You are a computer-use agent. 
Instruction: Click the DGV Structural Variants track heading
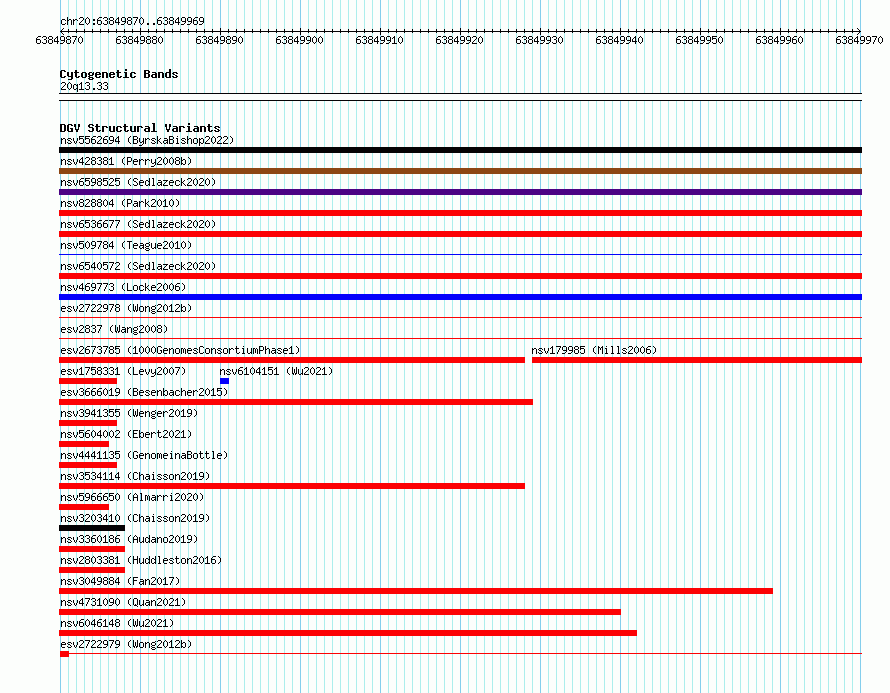click(140, 128)
